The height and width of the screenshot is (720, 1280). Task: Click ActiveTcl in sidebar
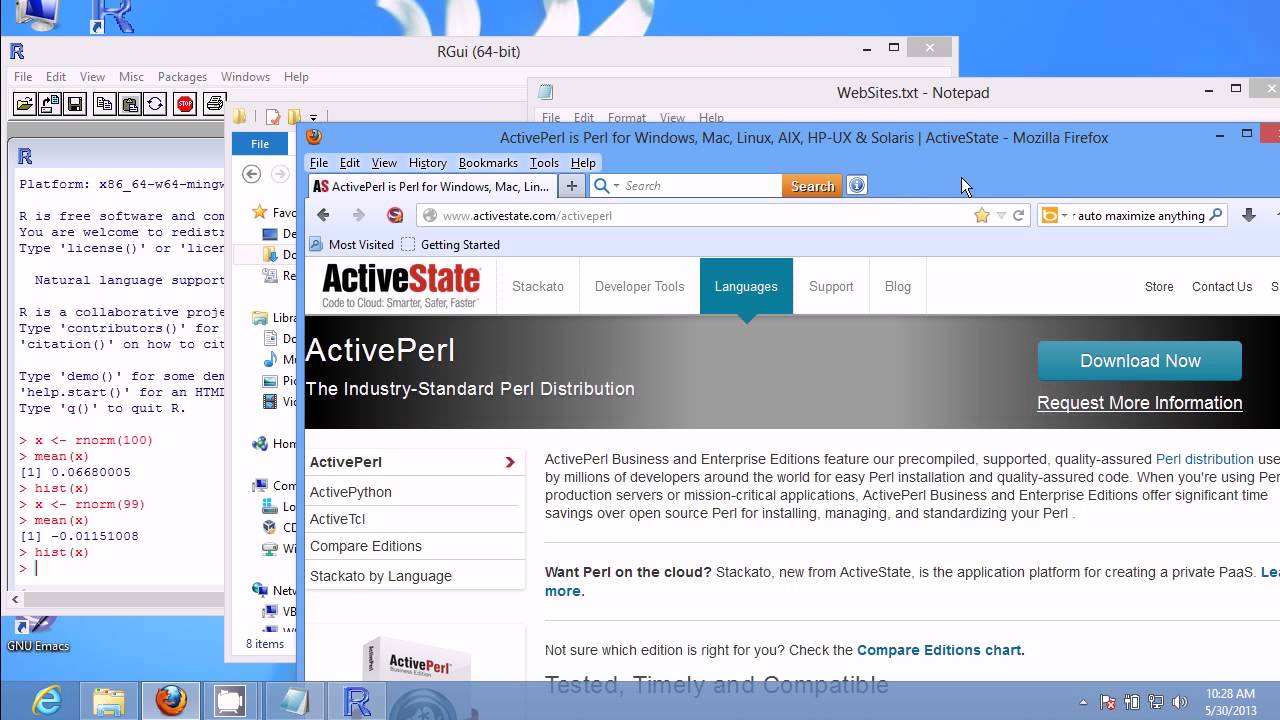337,519
